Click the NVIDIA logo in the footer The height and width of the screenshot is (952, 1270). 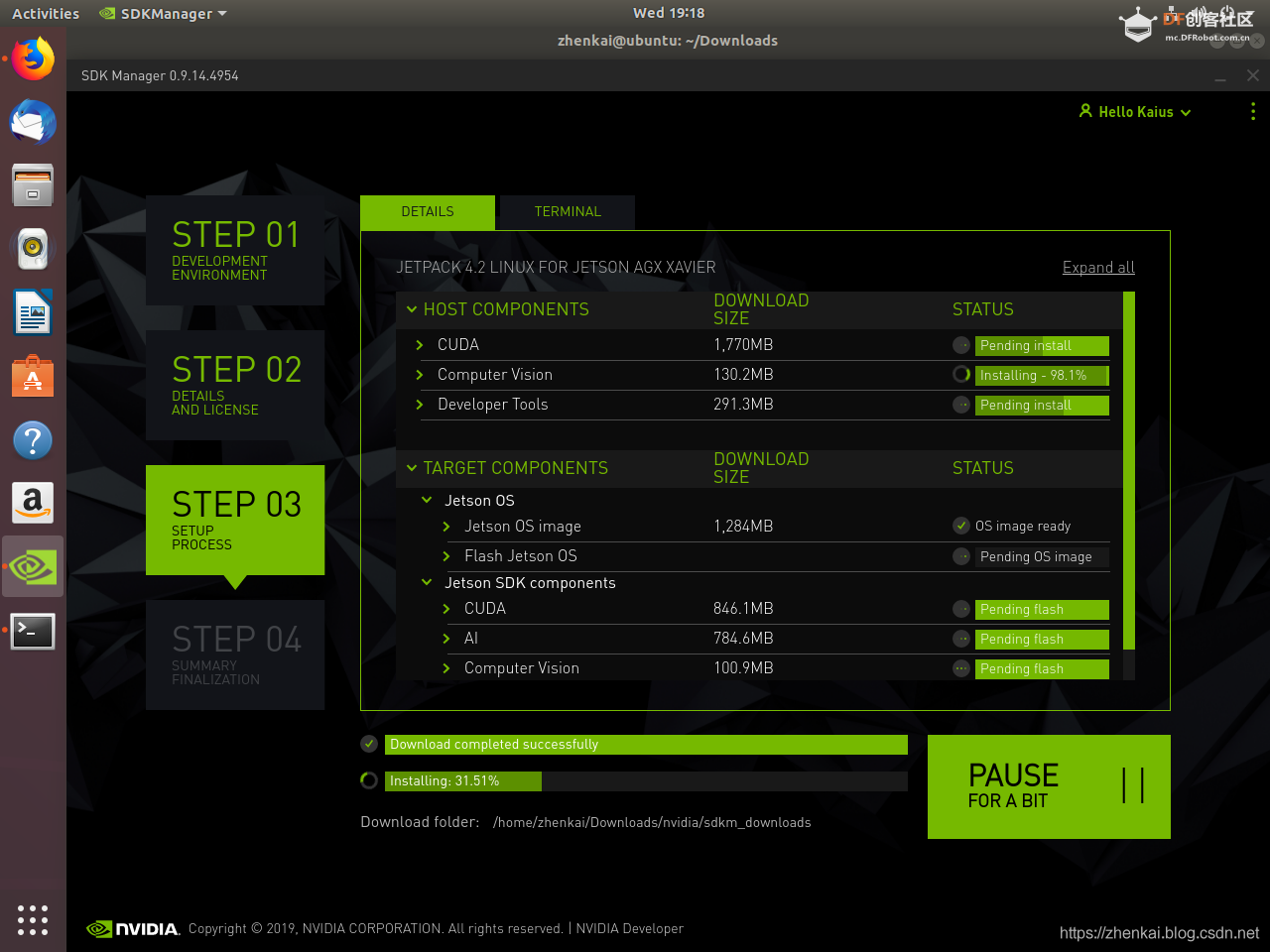132,929
